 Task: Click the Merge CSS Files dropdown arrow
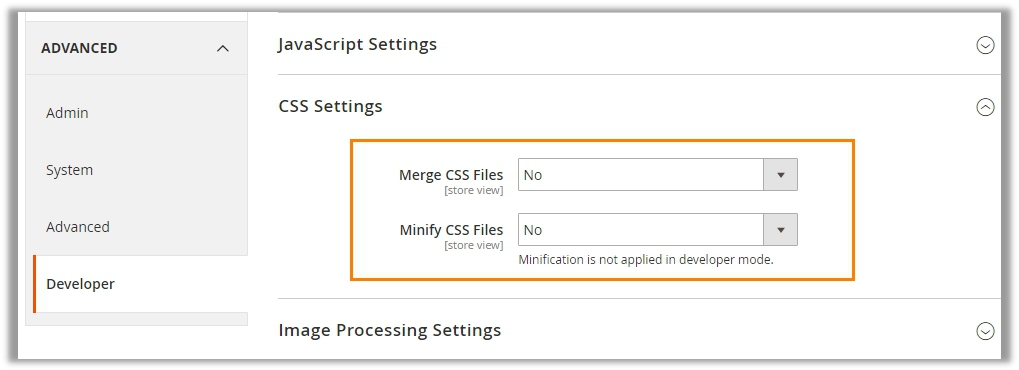780,175
